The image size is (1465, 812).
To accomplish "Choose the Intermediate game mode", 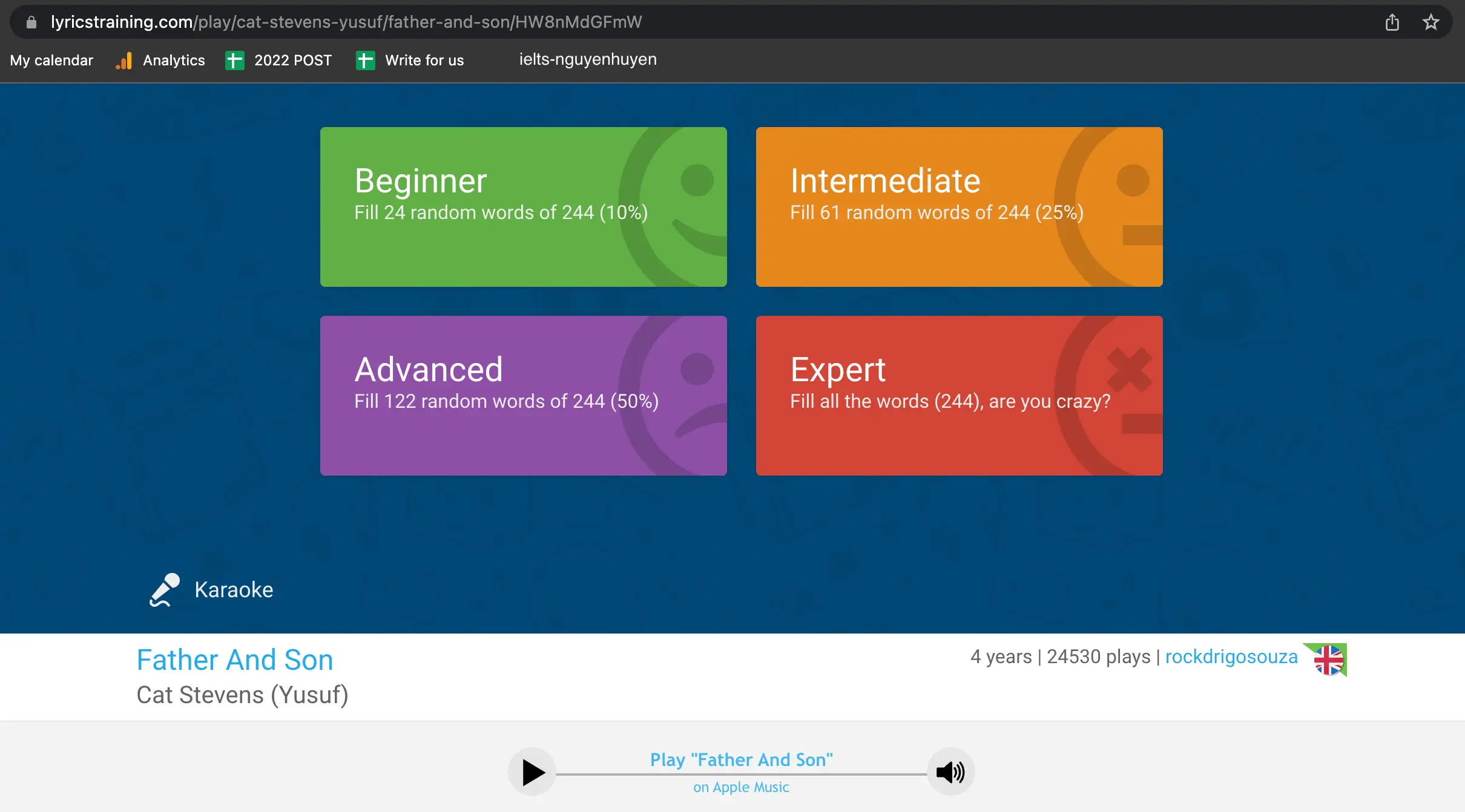I will [959, 207].
